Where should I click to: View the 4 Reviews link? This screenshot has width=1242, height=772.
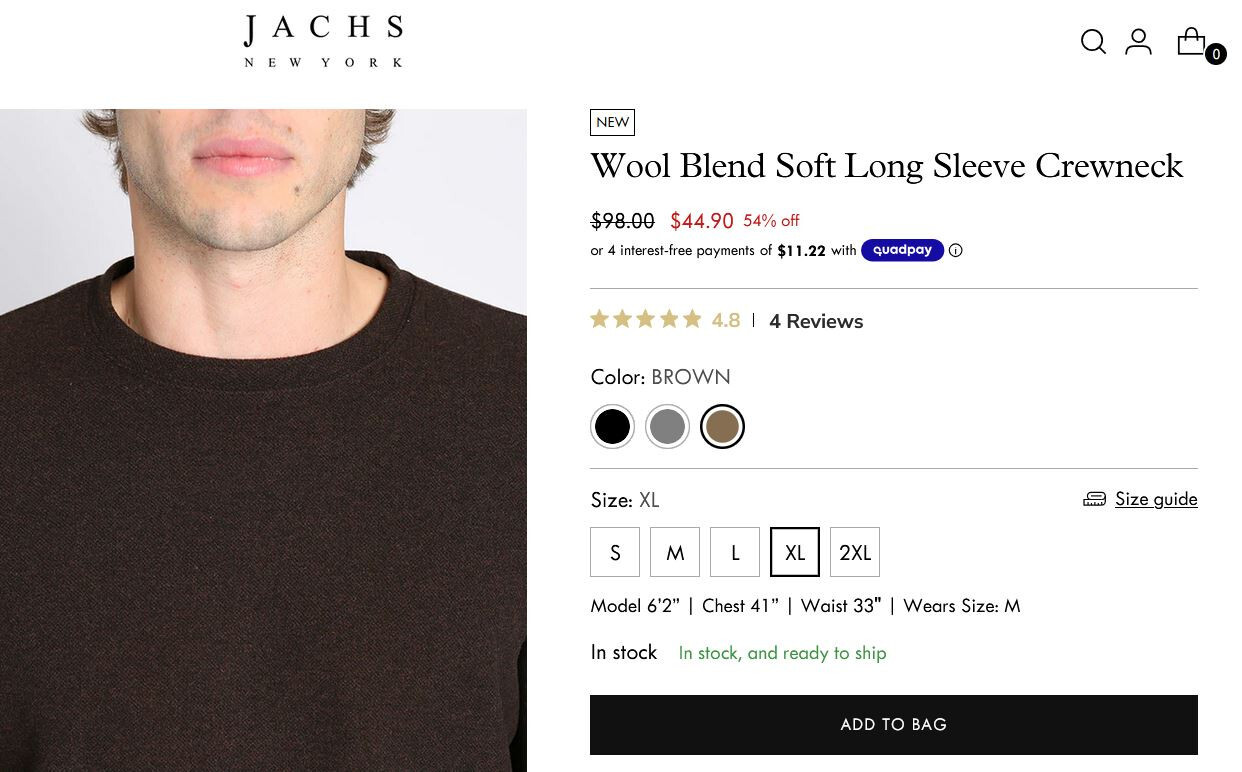(x=816, y=321)
